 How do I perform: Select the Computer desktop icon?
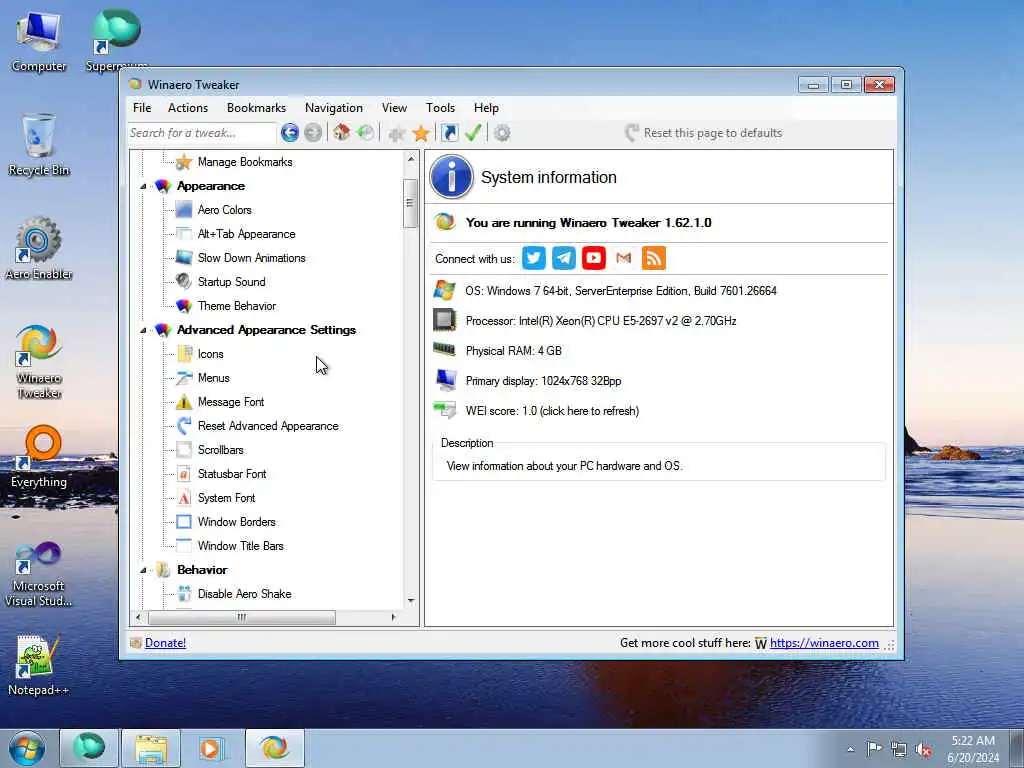[x=39, y=42]
